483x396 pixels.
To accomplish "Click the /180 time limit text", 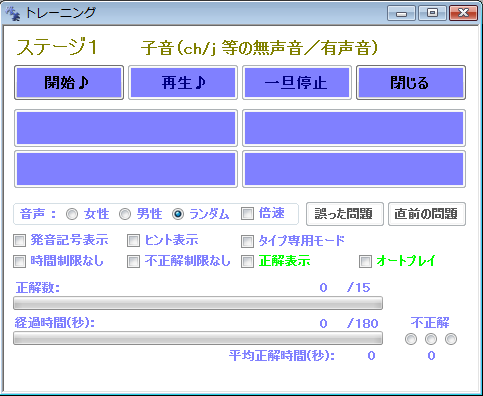I will tap(363, 324).
